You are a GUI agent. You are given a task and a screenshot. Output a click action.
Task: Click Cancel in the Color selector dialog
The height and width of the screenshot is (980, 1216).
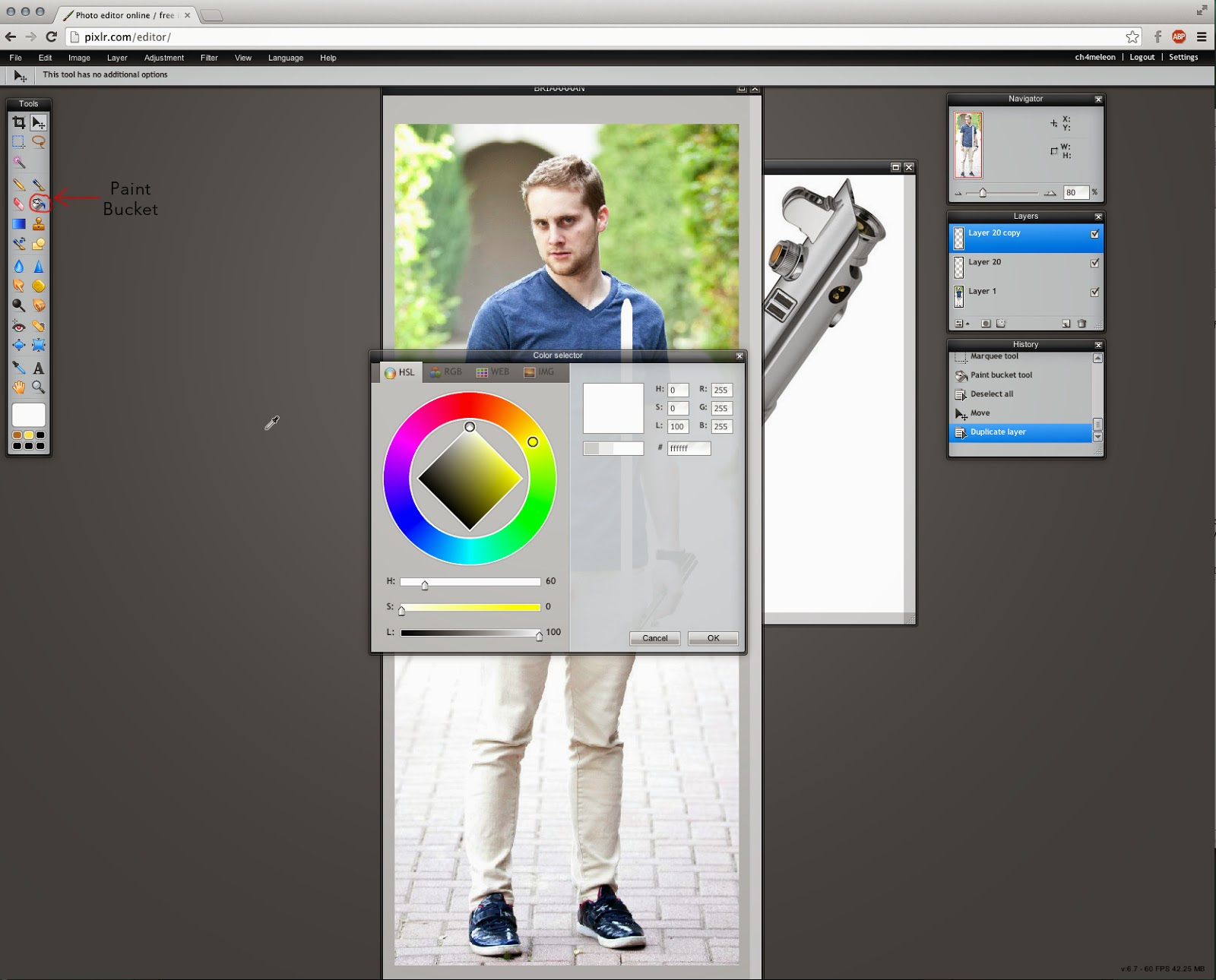[x=655, y=638]
